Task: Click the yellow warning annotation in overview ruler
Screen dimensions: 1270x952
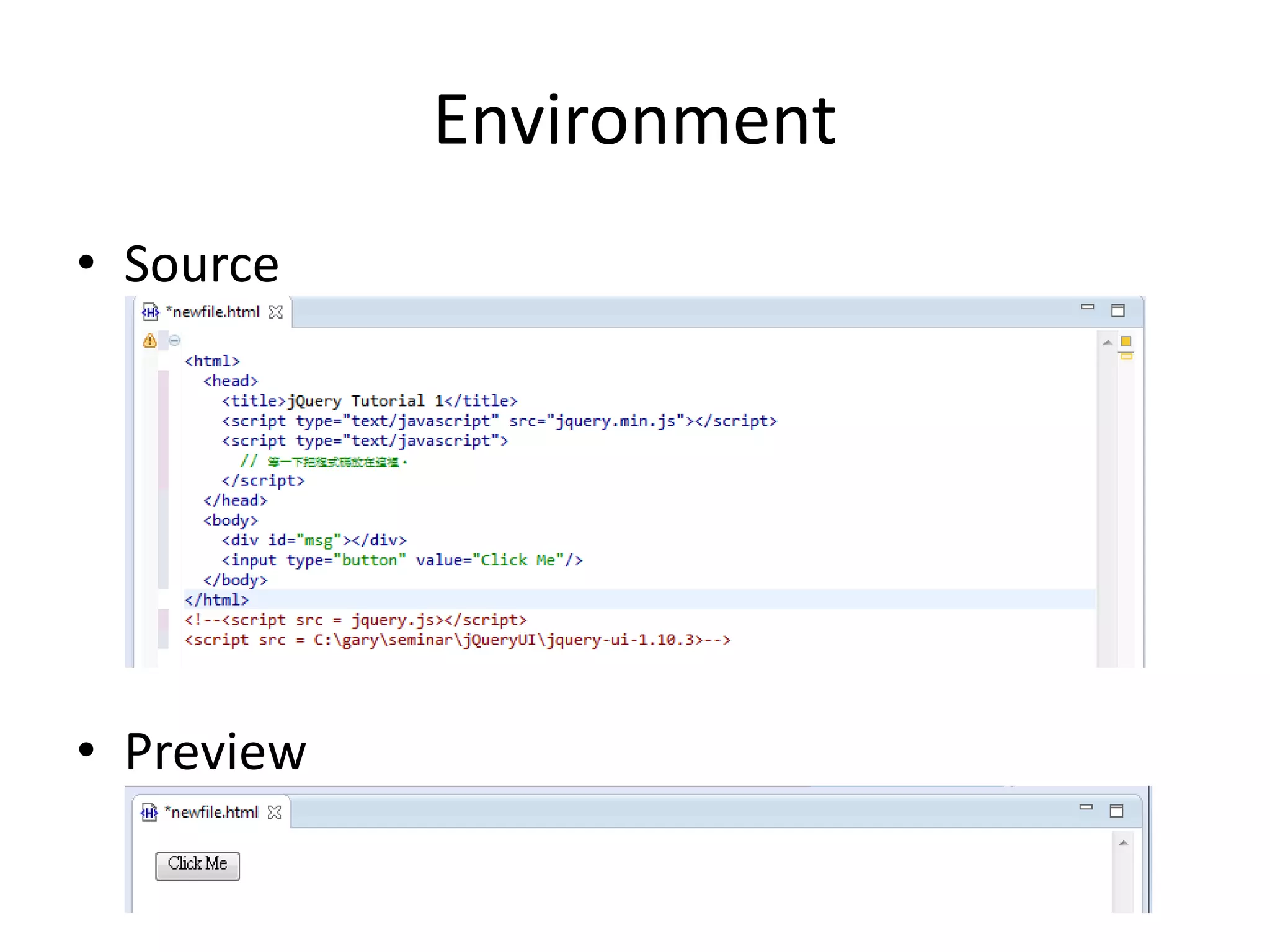Action: pyautogui.click(x=1126, y=356)
